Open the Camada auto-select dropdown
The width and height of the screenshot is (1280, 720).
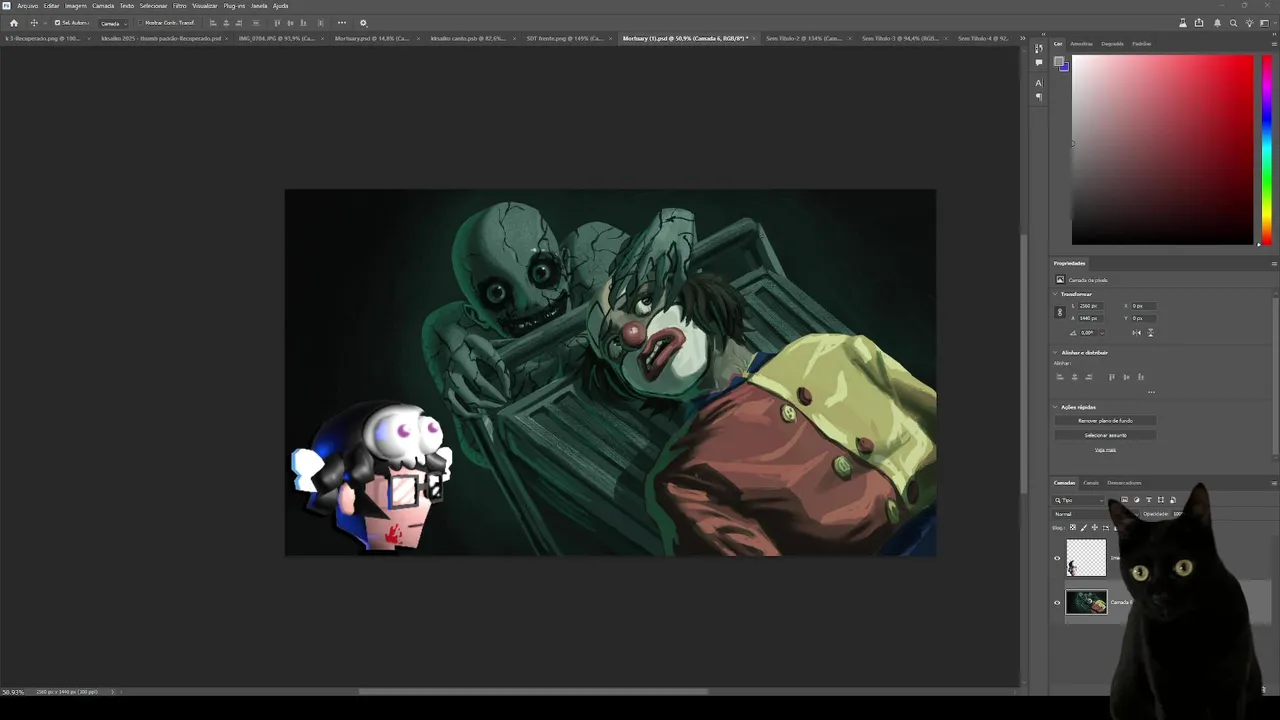(x=115, y=23)
